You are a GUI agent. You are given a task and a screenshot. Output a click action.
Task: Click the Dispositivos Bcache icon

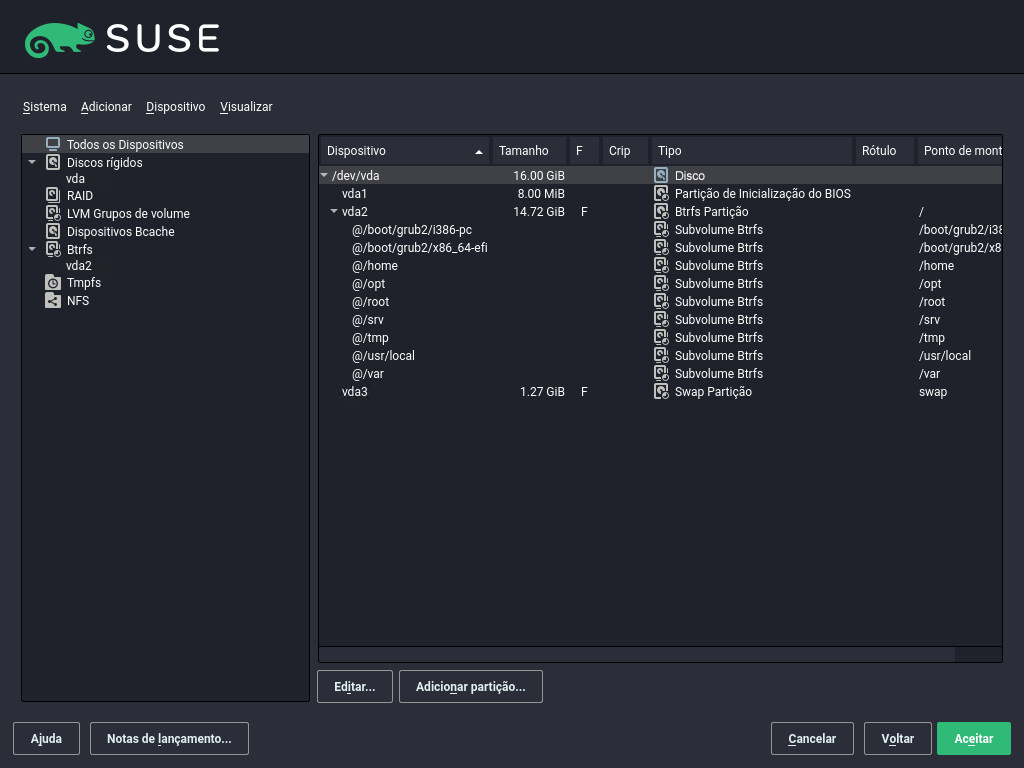click(53, 231)
